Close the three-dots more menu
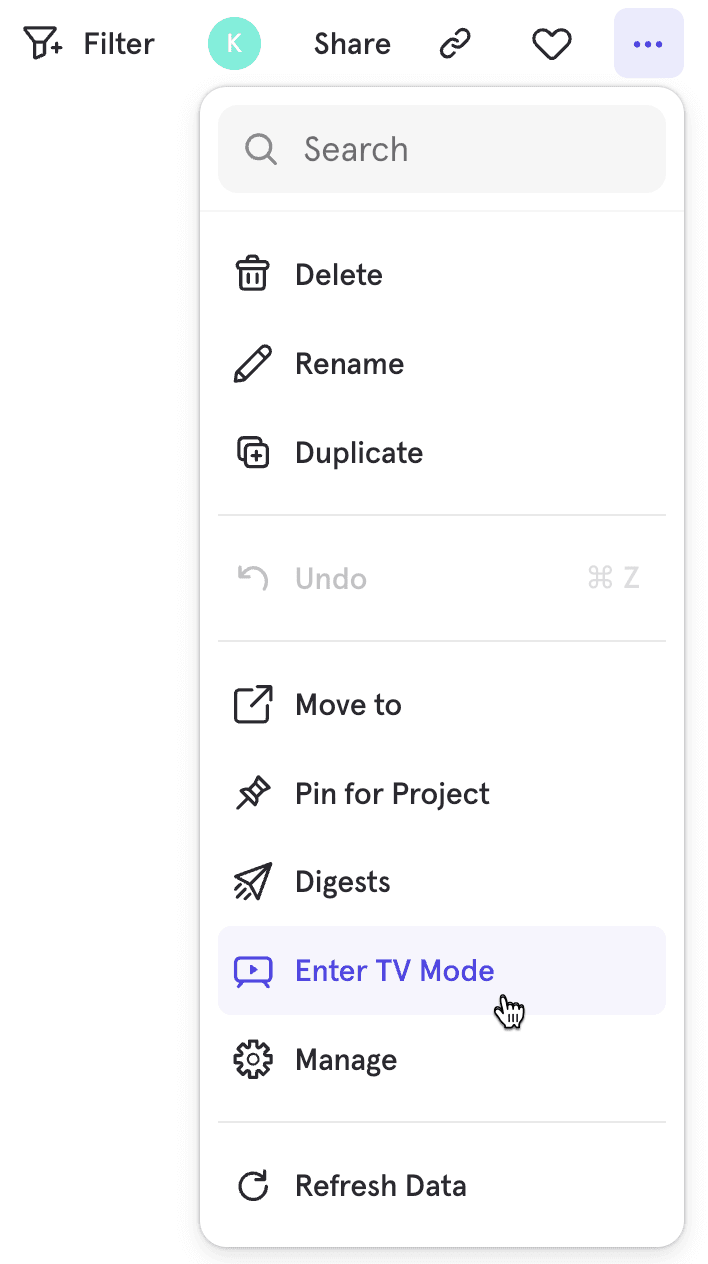 (648, 44)
